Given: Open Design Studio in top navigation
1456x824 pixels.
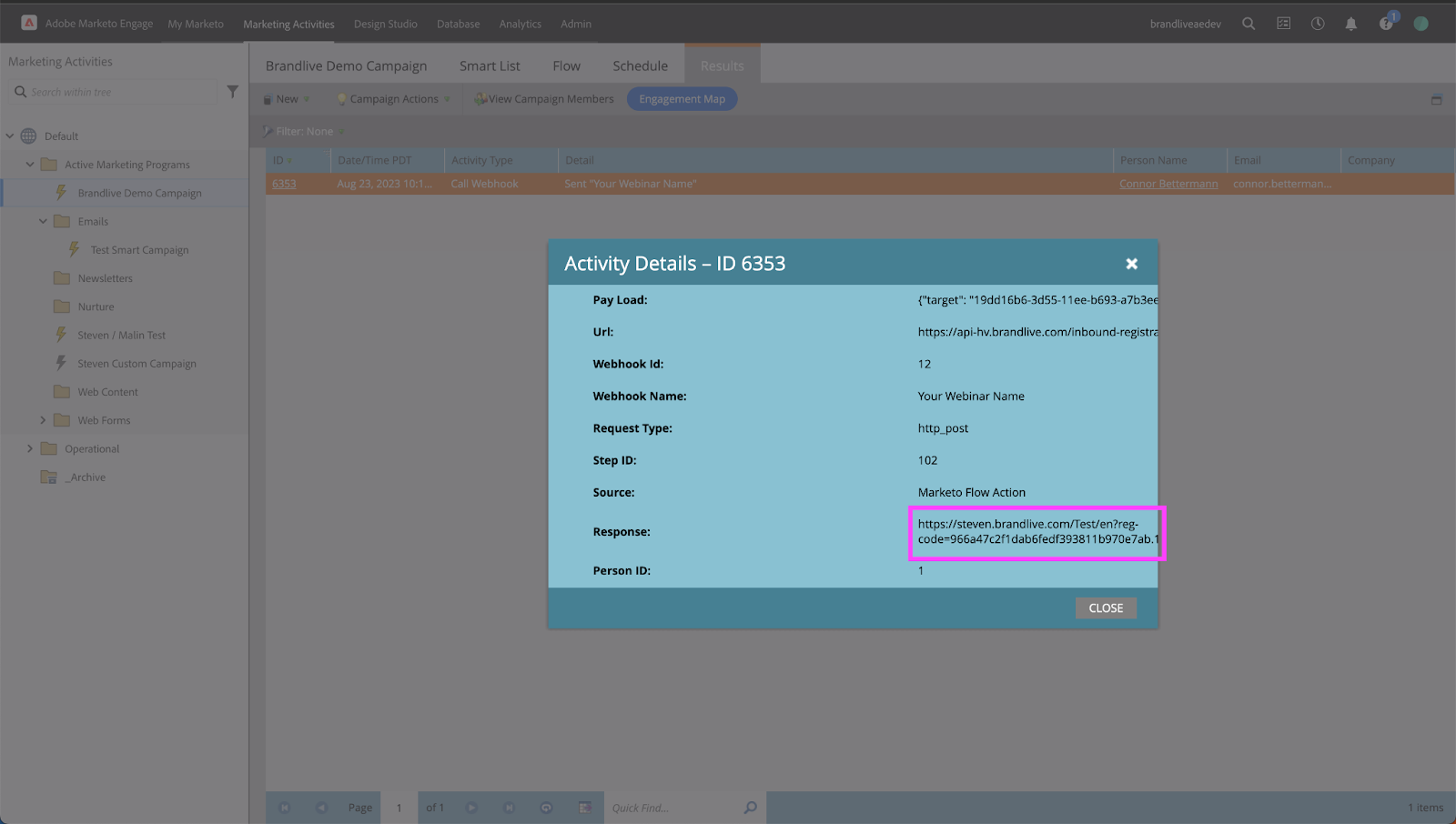Looking at the screenshot, I should 386,25.
